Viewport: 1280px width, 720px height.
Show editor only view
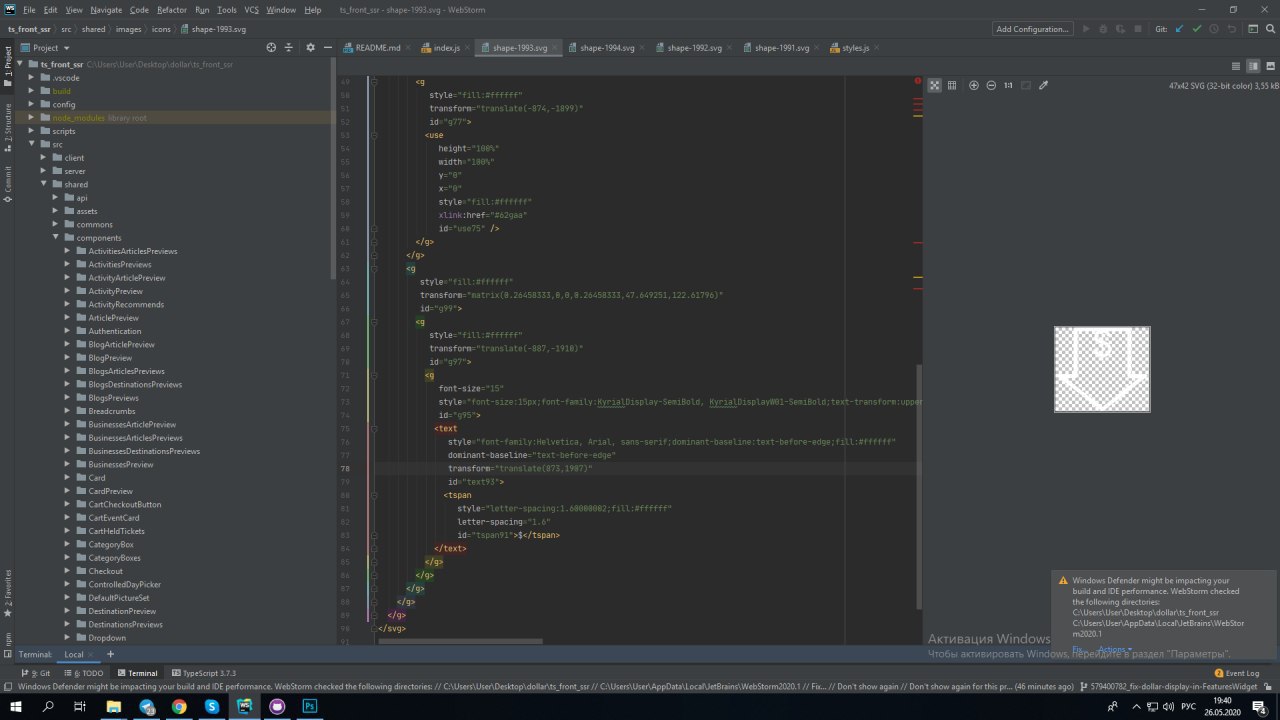tap(1237, 66)
